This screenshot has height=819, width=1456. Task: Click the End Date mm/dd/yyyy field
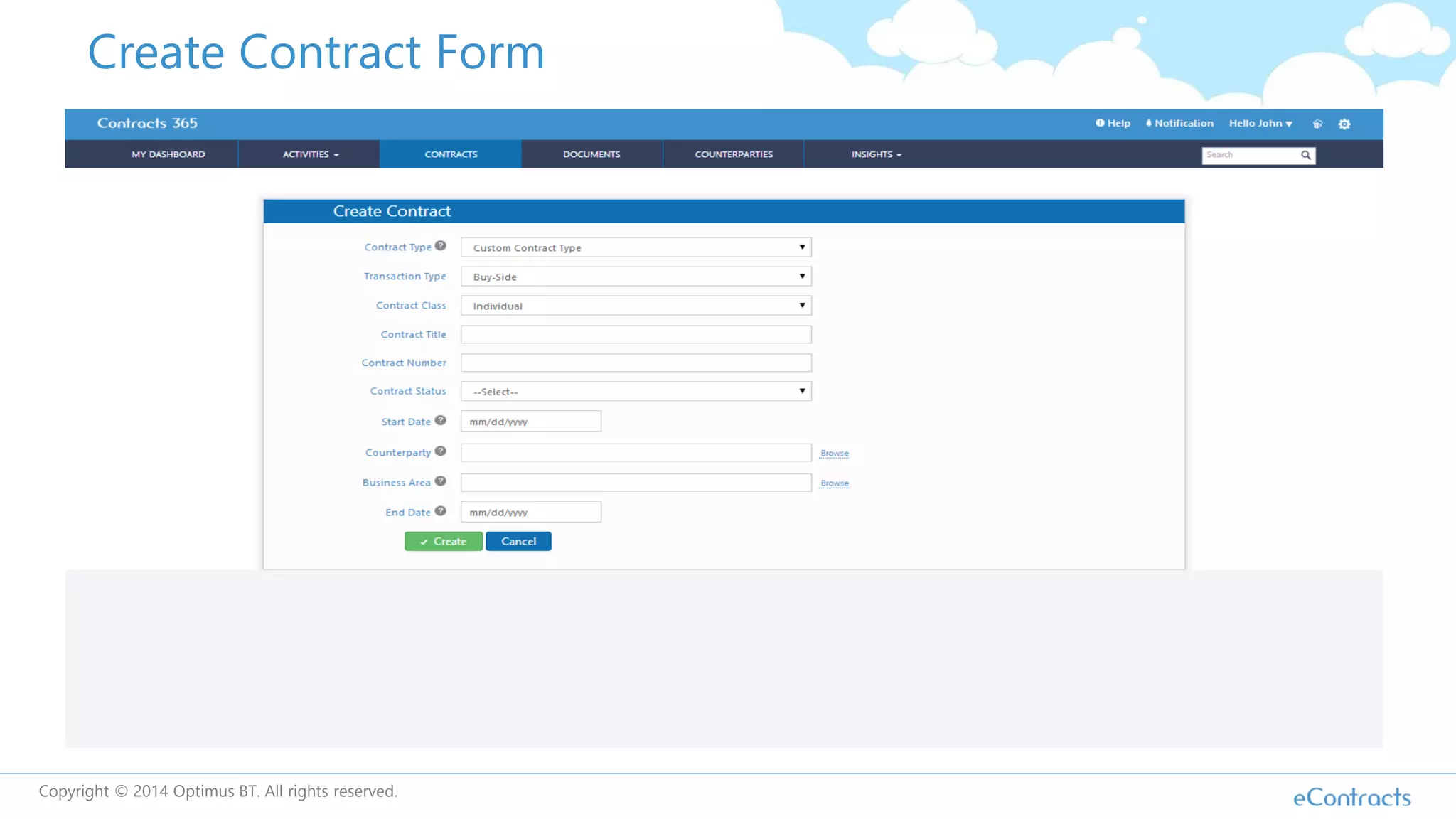point(531,513)
